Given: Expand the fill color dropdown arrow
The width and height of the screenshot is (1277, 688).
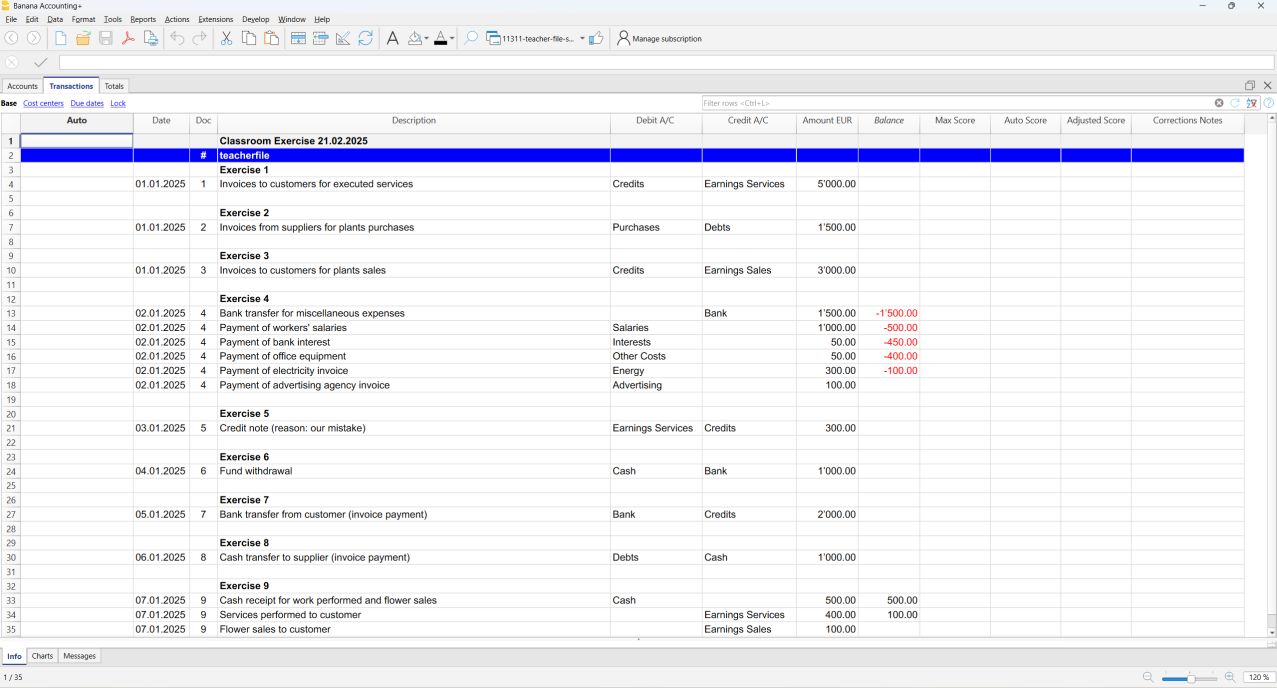Looking at the screenshot, I should (427, 39).
